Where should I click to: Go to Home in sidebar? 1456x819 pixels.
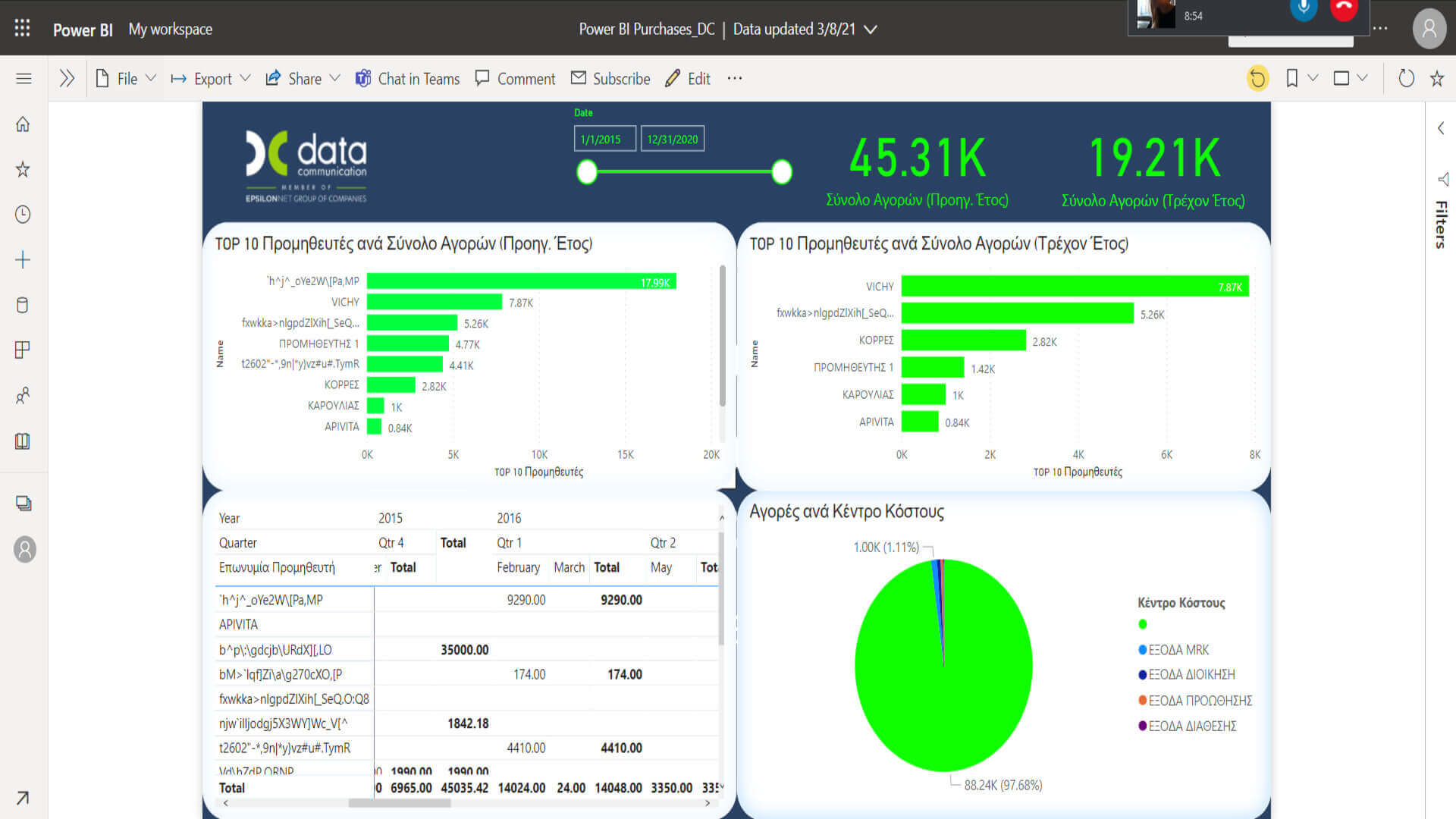coord(23,124)
